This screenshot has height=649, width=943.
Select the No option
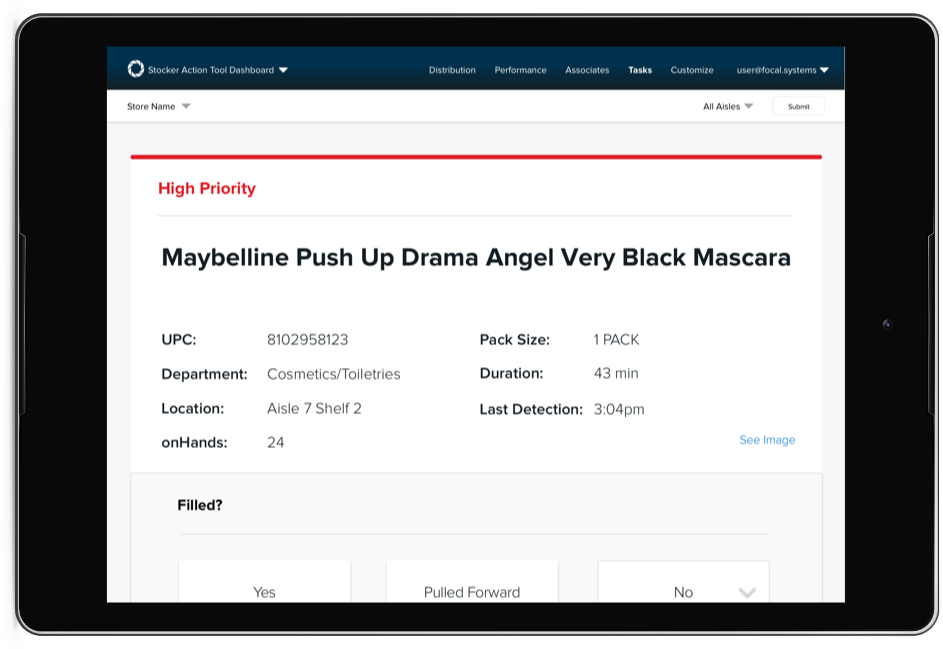683,582
